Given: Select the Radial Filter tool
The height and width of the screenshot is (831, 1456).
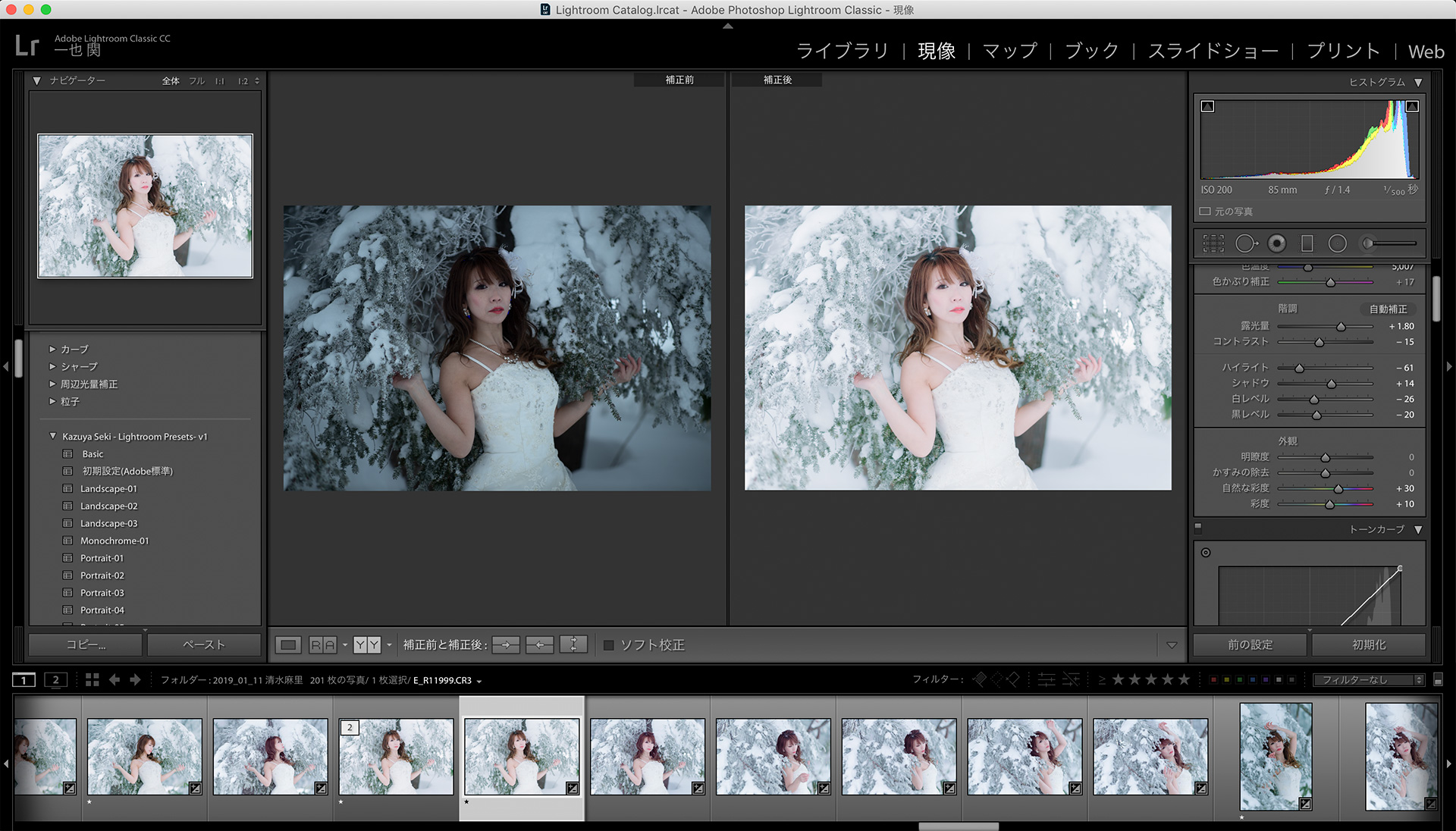Looking at the screenshot, I should (x=1338, y=243).
